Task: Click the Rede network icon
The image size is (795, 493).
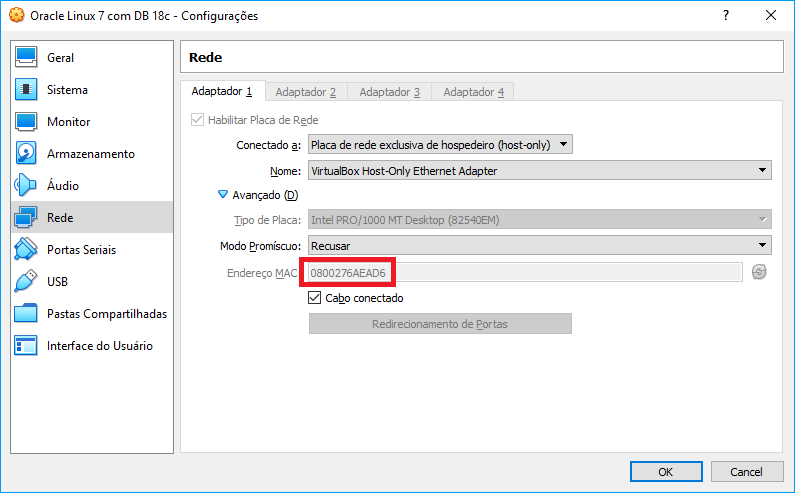Action: [26, 217]
